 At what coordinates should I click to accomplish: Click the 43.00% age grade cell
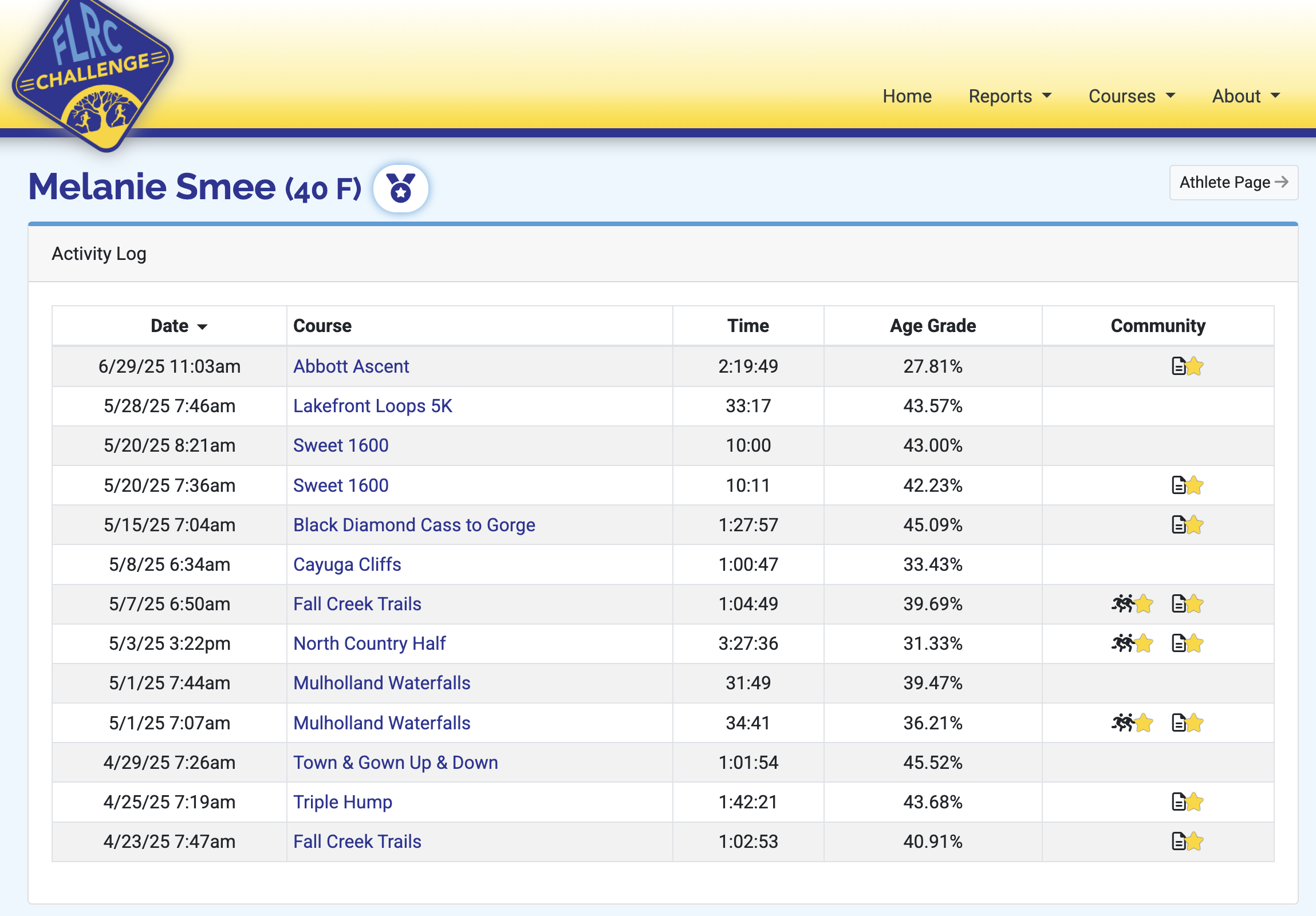pyautogui.click(x=932, y=445)
